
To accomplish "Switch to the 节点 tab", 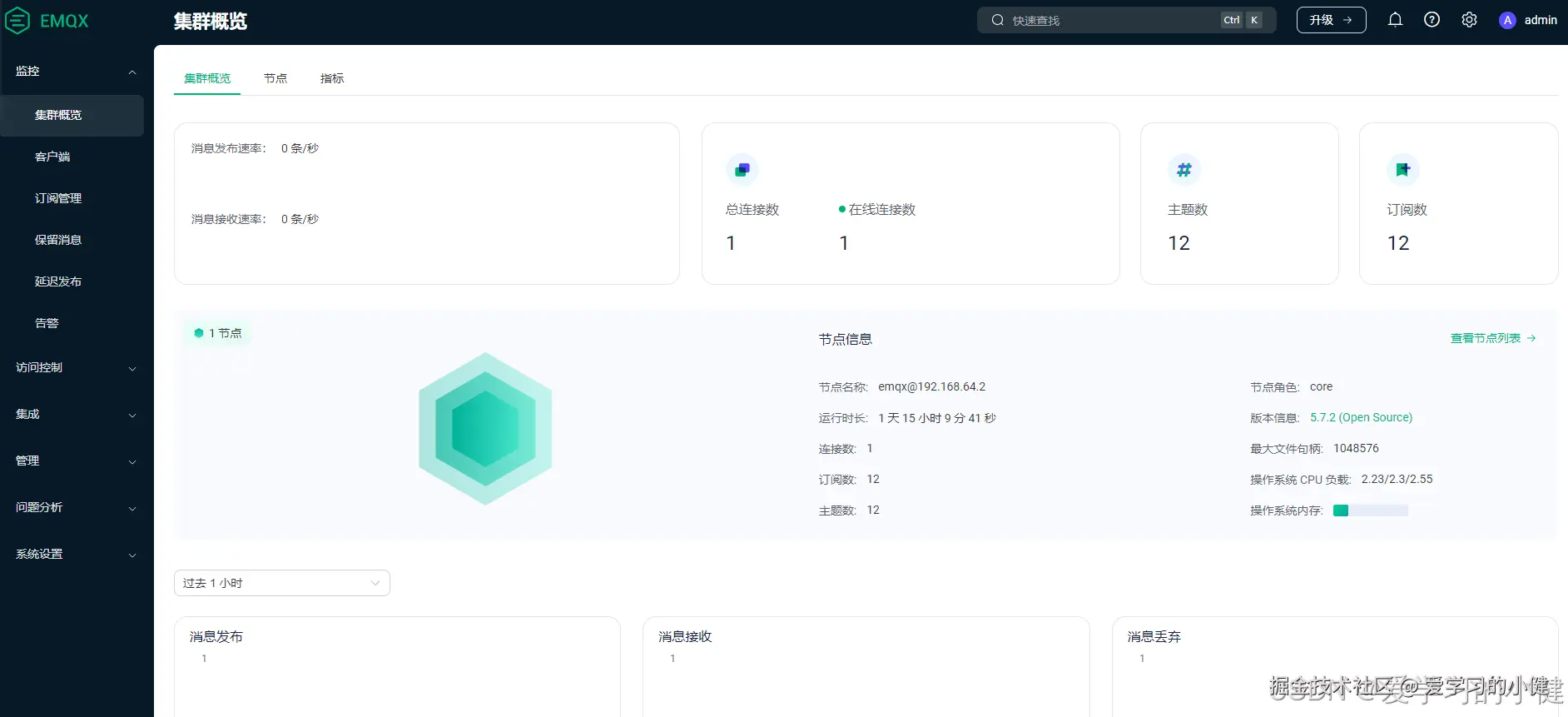I will coord(275,78).
